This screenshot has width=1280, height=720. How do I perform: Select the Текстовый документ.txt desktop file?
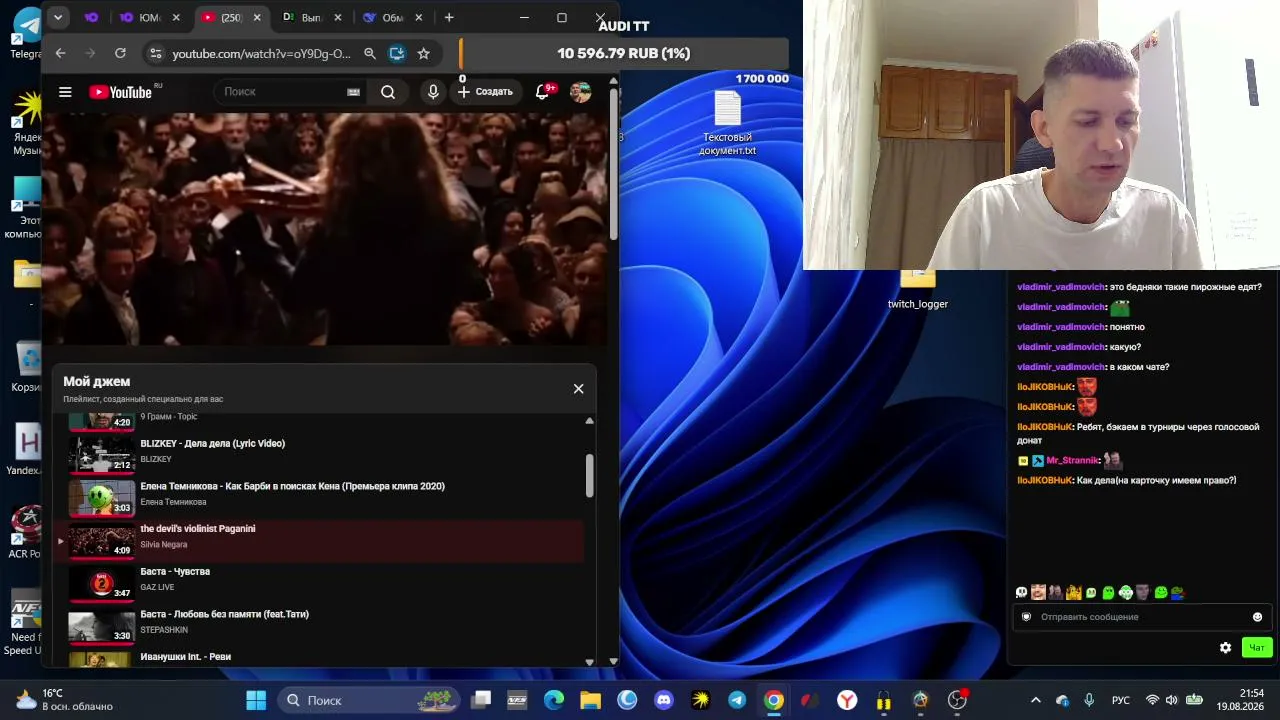727,124
